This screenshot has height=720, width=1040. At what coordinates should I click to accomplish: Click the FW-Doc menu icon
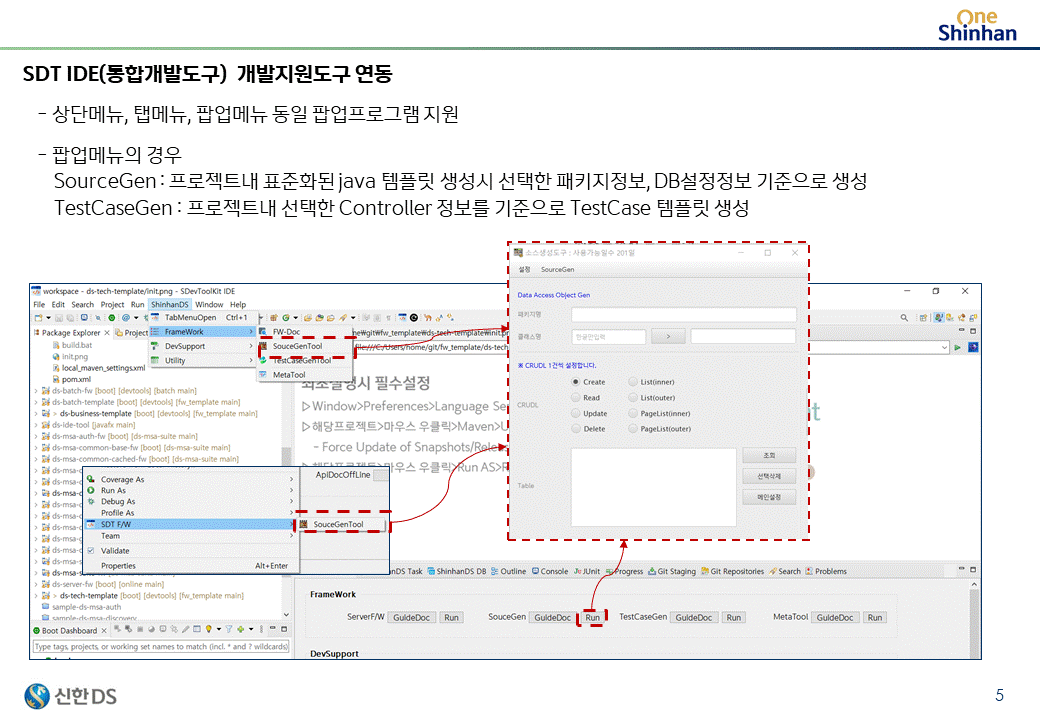coord(263,331)
